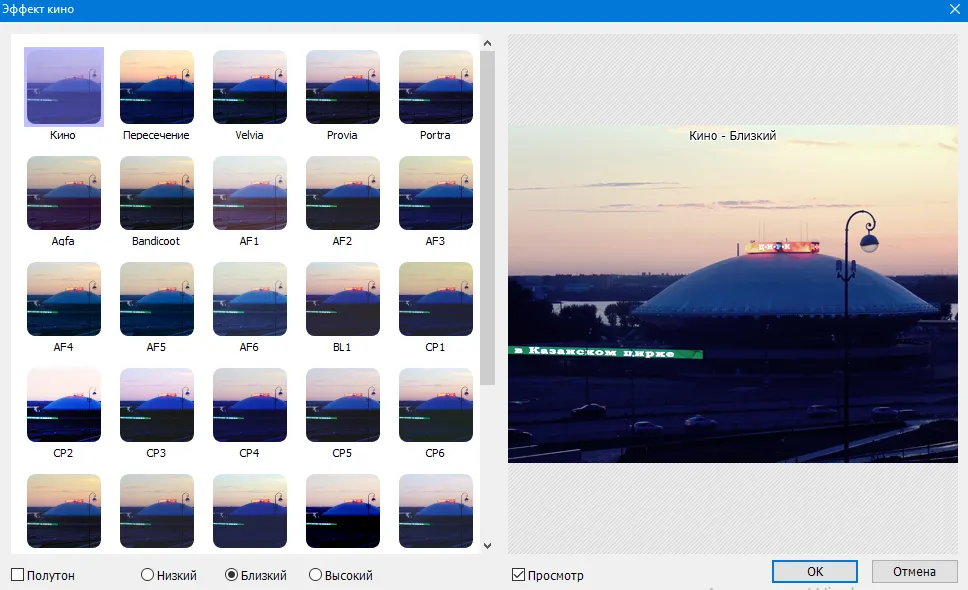Confirm the effect with OK

[815, 571]
